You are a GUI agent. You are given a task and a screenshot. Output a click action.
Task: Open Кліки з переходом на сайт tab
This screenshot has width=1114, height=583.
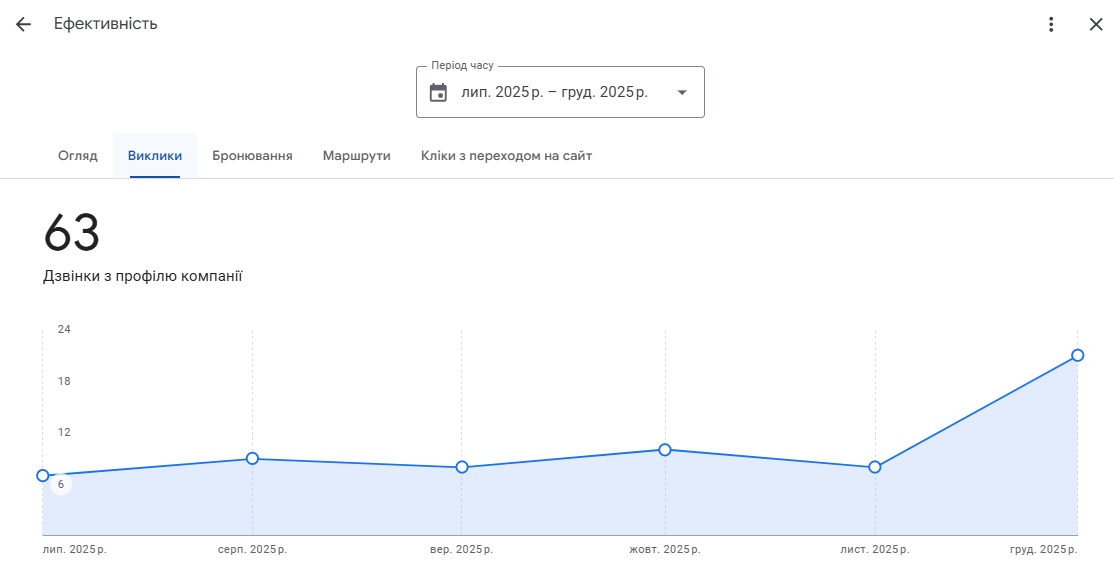(x=506, y=156)
